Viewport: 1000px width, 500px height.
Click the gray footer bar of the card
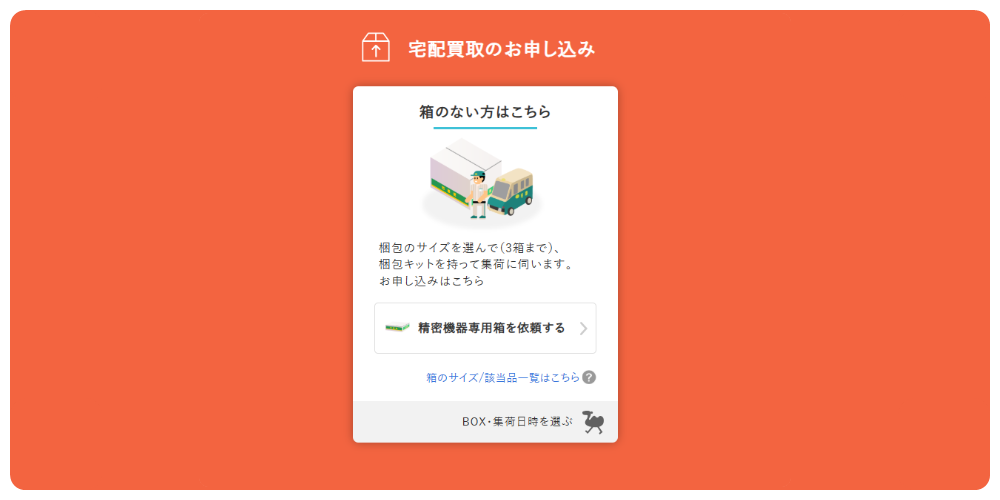[x=485, y=422]
